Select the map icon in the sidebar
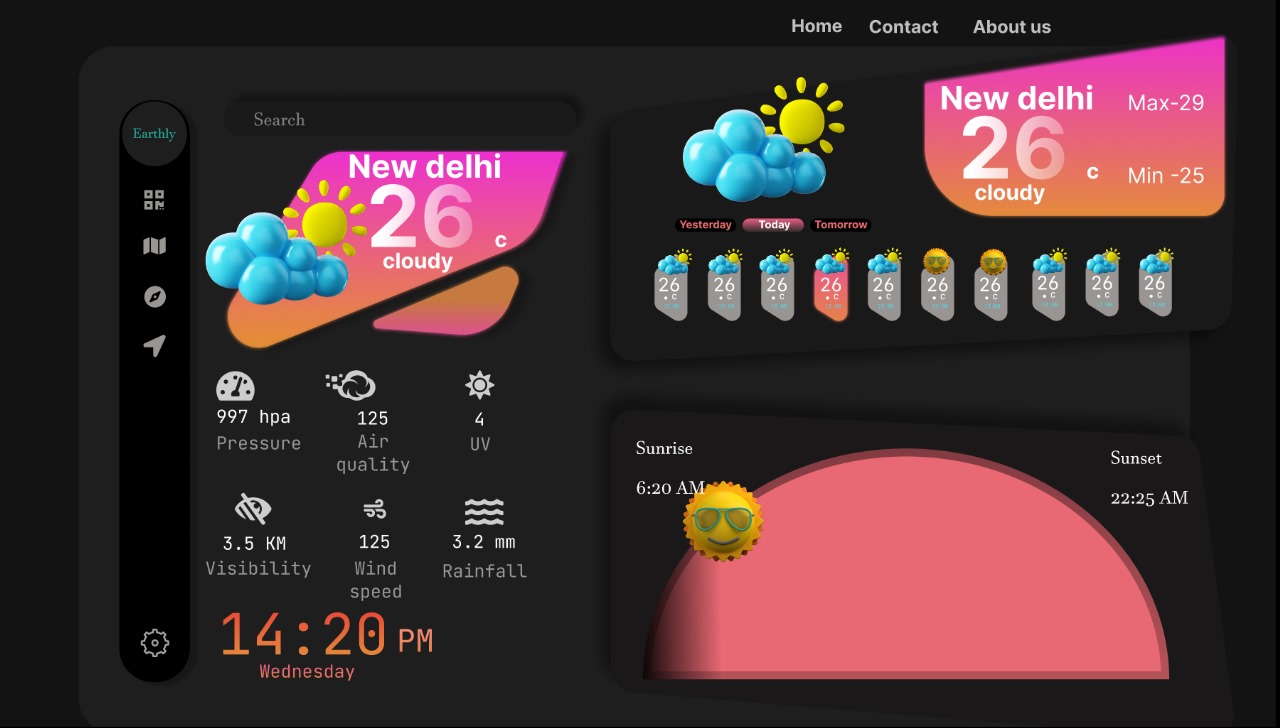1280x728 pixels. [x=154, y=245]
